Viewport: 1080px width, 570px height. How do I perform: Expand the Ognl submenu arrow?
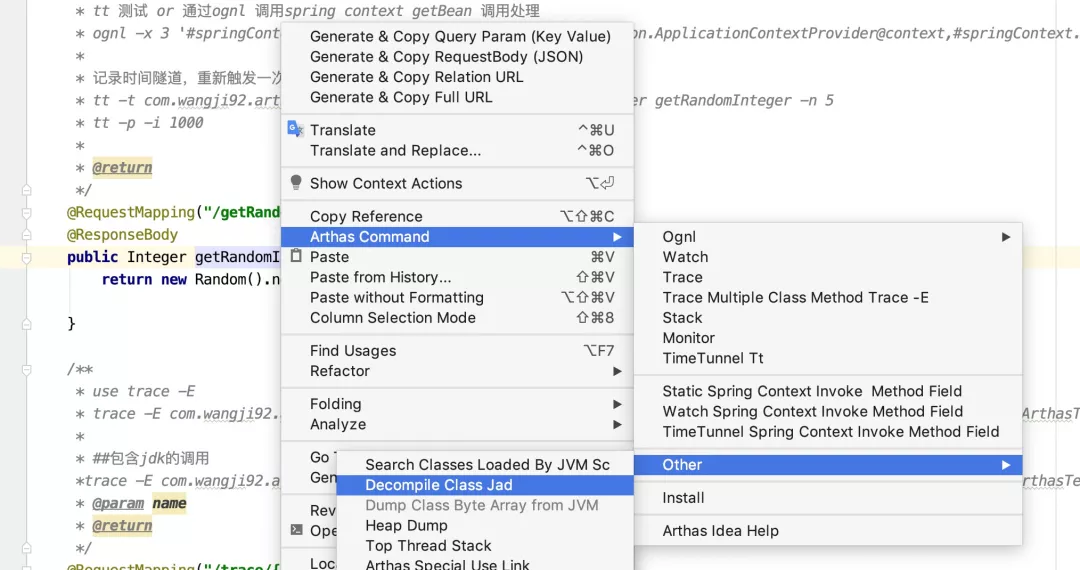(1006, 237)
